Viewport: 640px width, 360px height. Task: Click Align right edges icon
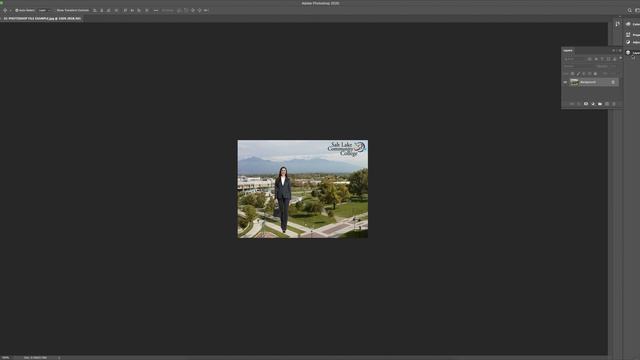(x=109, y=10)
